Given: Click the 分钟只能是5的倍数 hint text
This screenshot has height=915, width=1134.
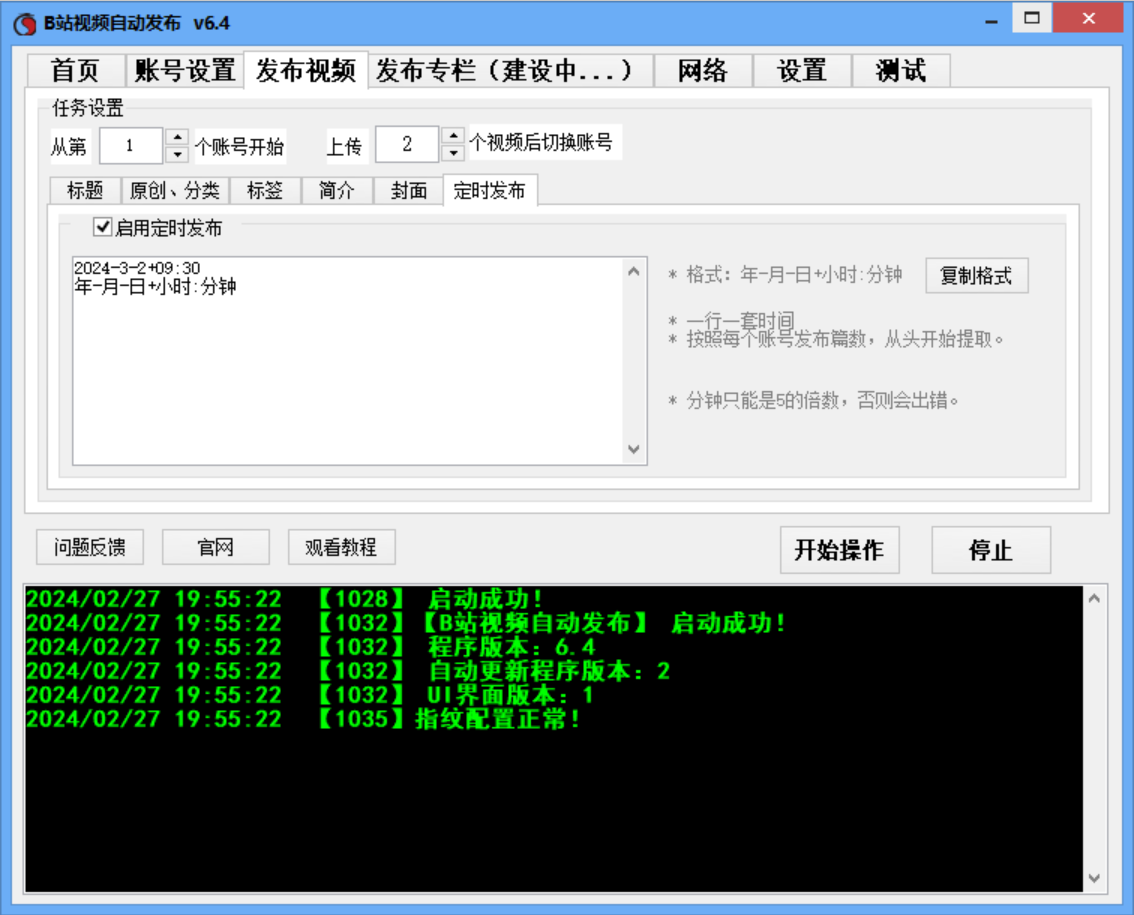Looking at the screenshot, I should (x=814, y=400).
